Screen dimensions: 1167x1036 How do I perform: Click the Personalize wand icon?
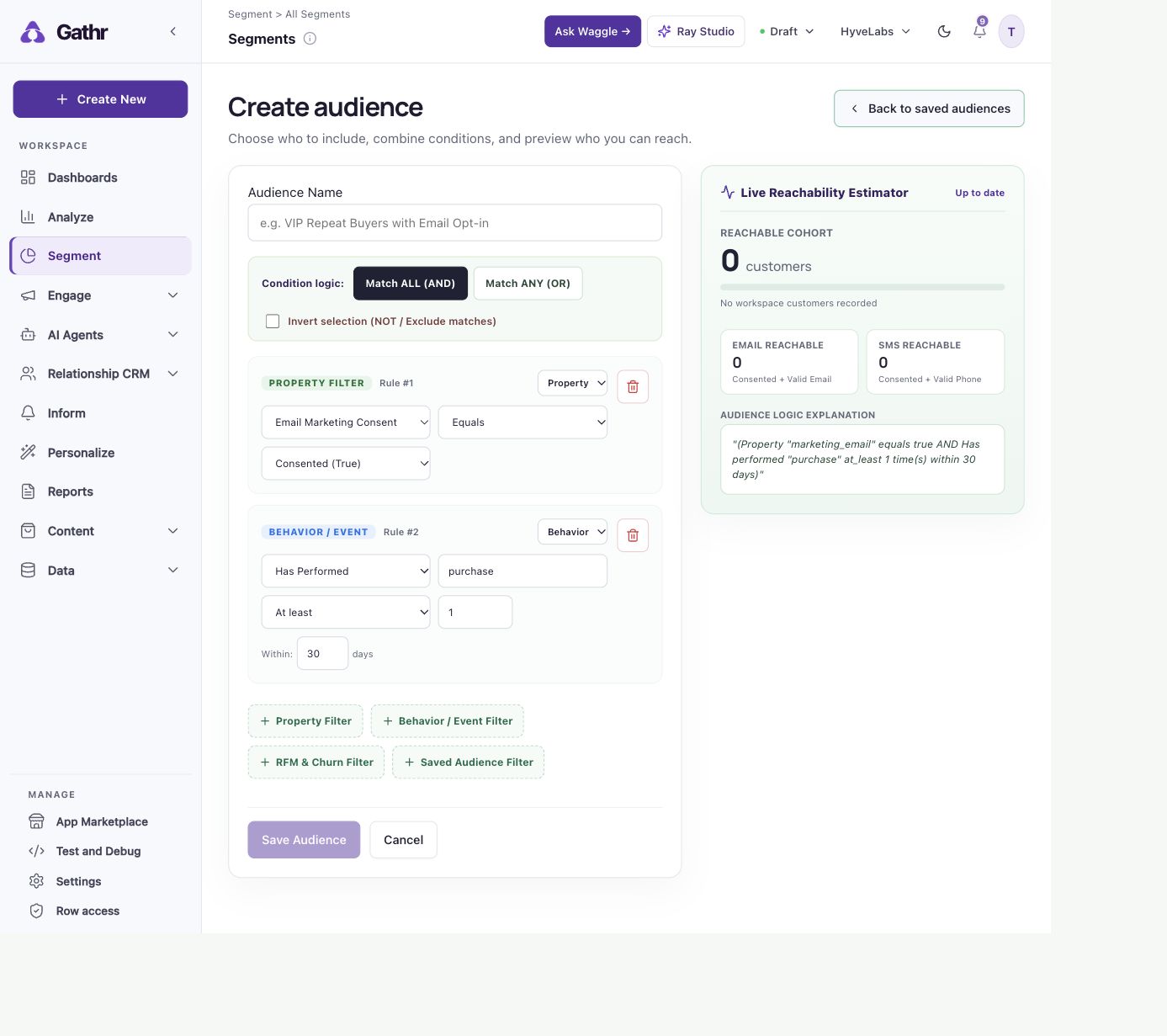(28, 453)
